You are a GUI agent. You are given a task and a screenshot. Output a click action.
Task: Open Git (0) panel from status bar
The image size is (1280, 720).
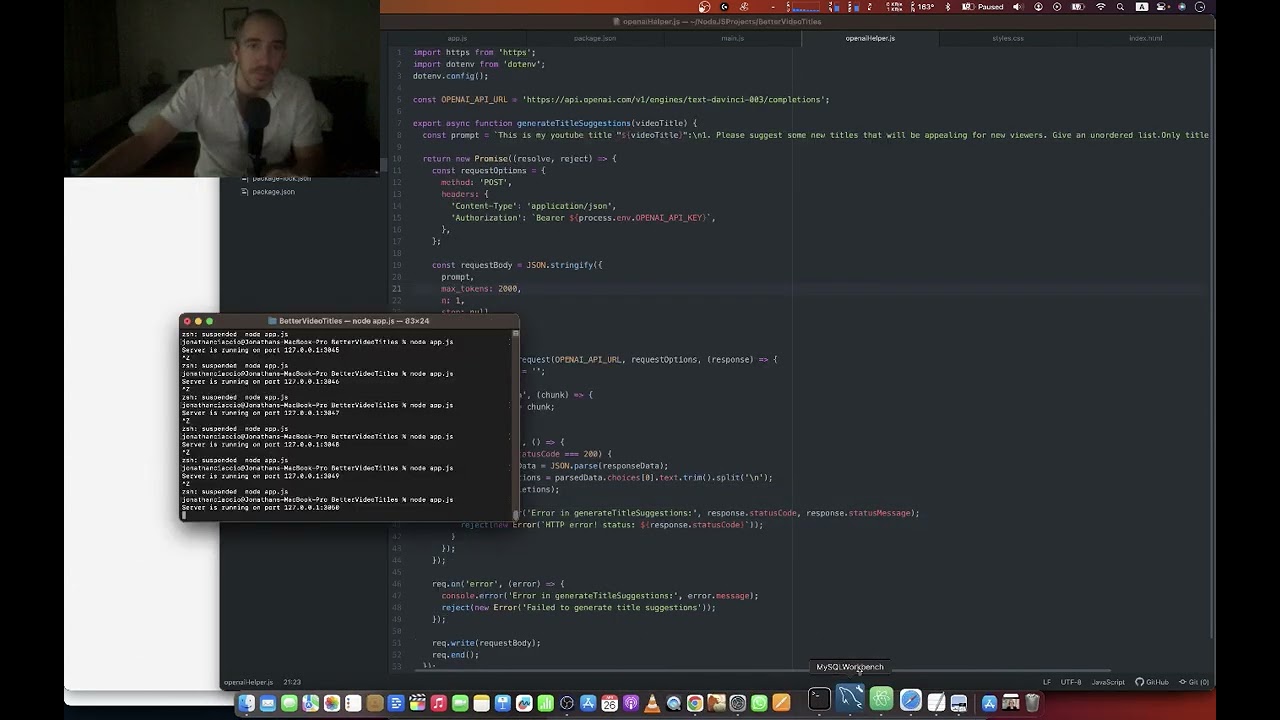click(x=1193, y=682)
